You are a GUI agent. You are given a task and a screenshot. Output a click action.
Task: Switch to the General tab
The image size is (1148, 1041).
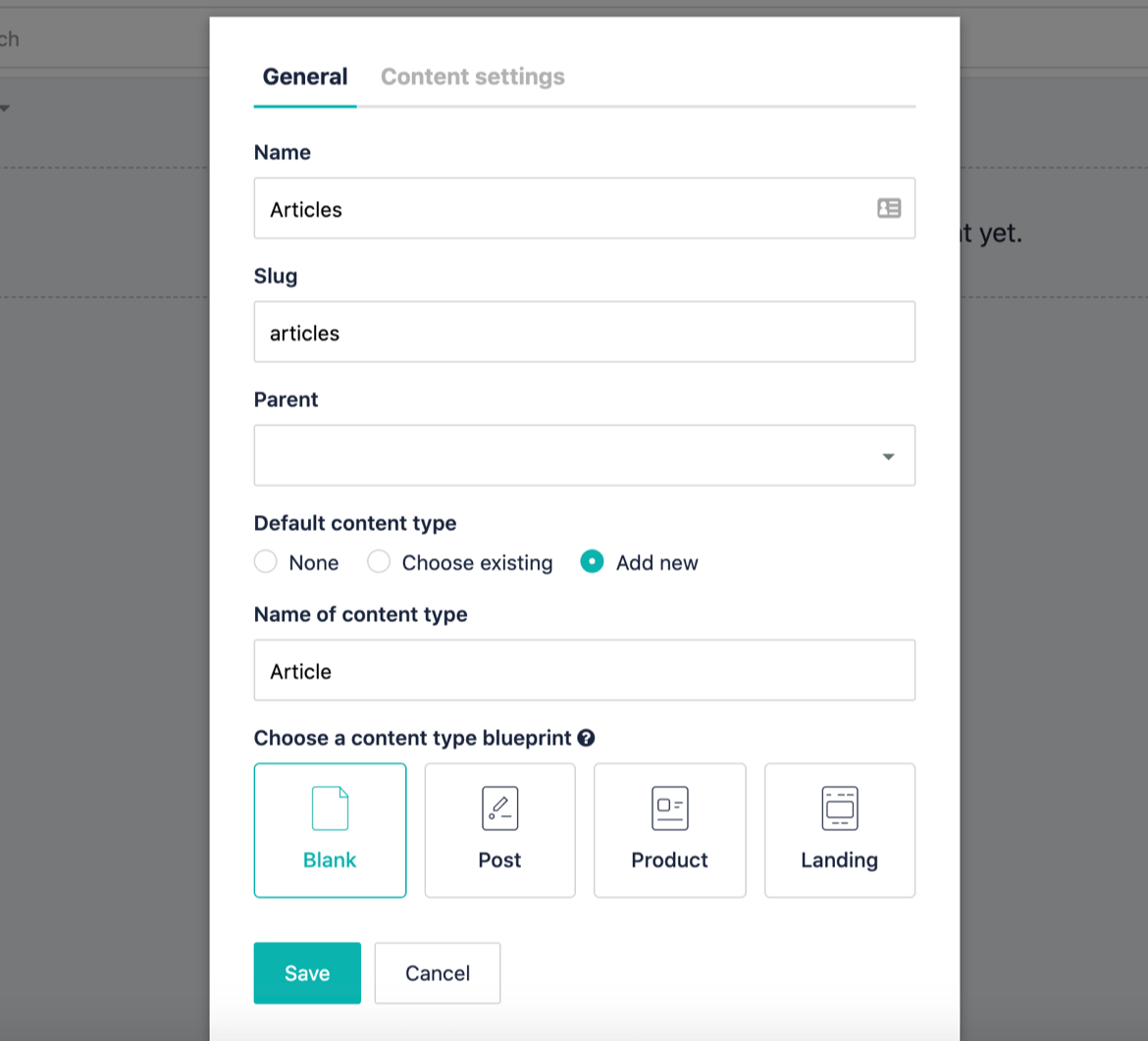[x=304, y=77]
